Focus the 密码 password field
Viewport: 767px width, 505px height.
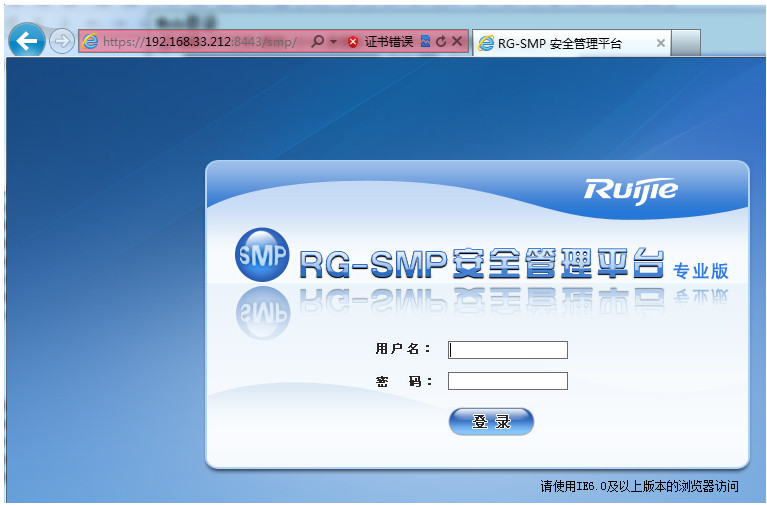pos(508,381)
